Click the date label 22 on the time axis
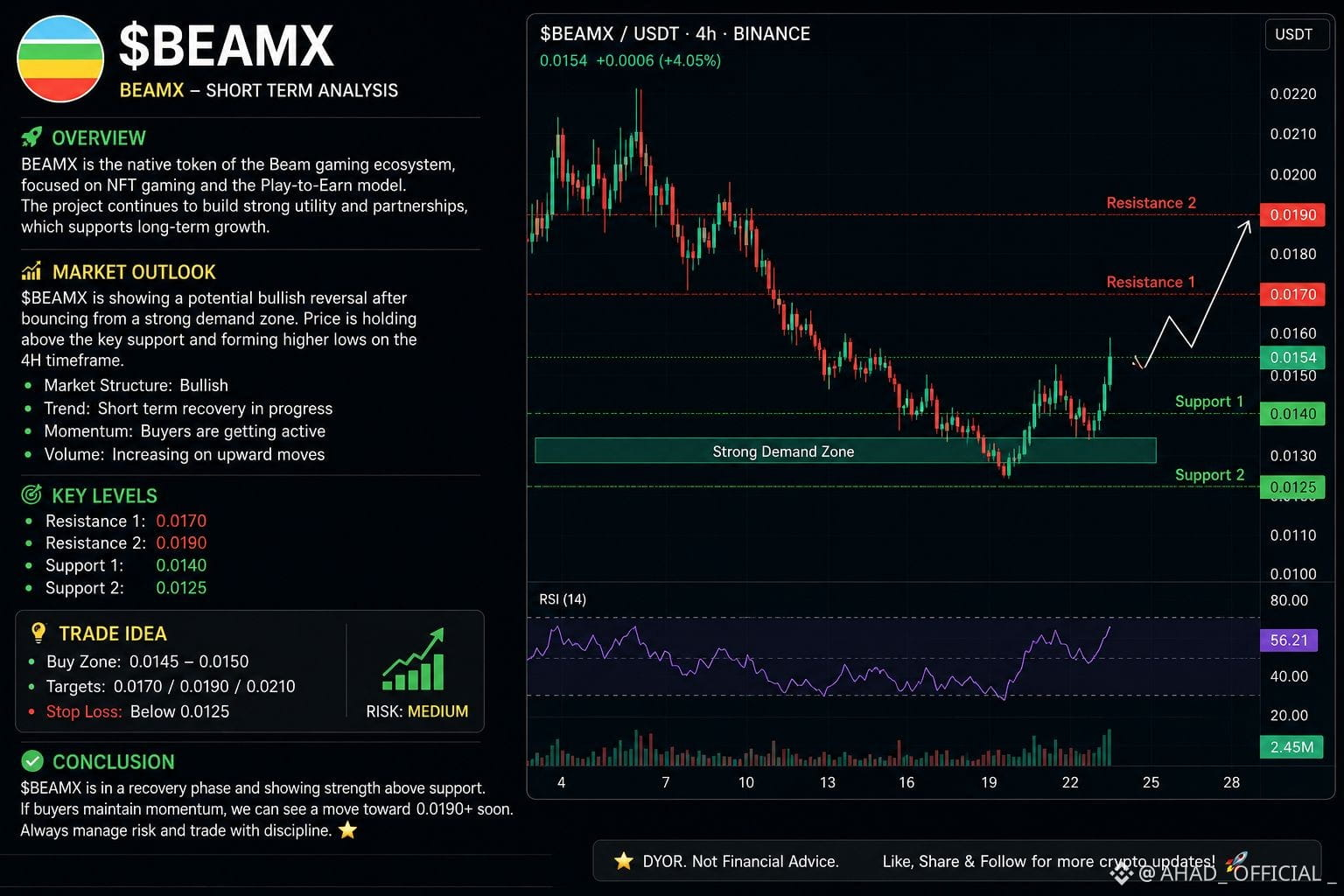 point(1070,782)
